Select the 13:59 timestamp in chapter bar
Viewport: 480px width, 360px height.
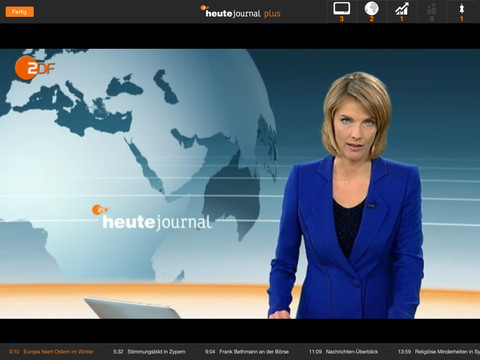pos(404,352)
